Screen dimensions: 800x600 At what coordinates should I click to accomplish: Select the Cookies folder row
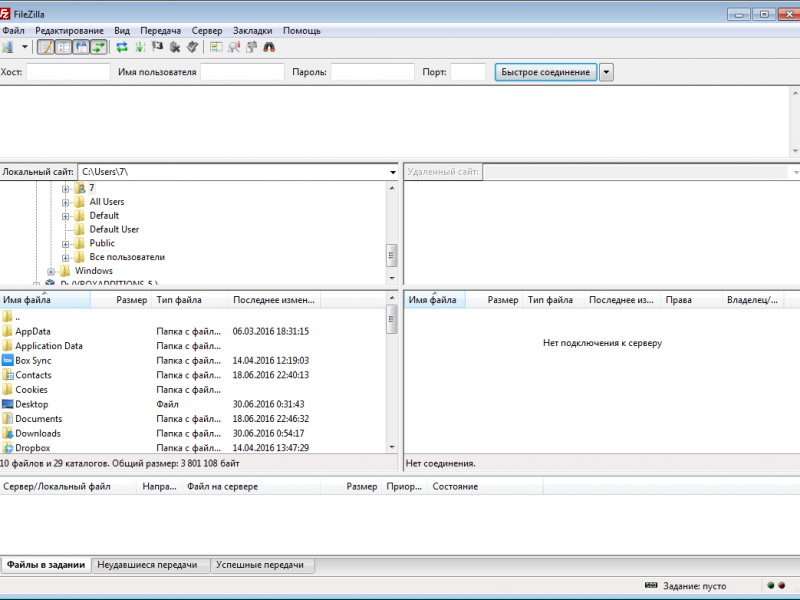[191, 390]
